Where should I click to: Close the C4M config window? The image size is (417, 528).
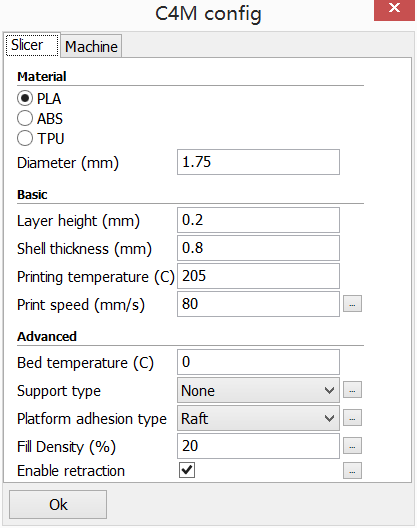[394, 10]
